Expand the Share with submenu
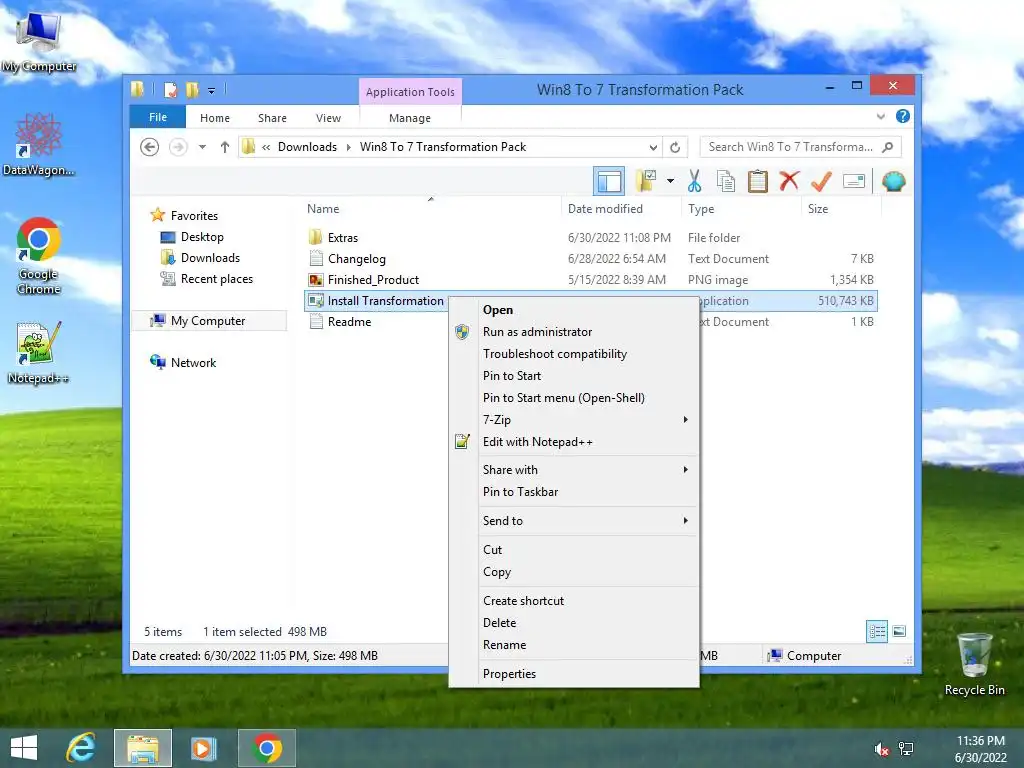 574,470
